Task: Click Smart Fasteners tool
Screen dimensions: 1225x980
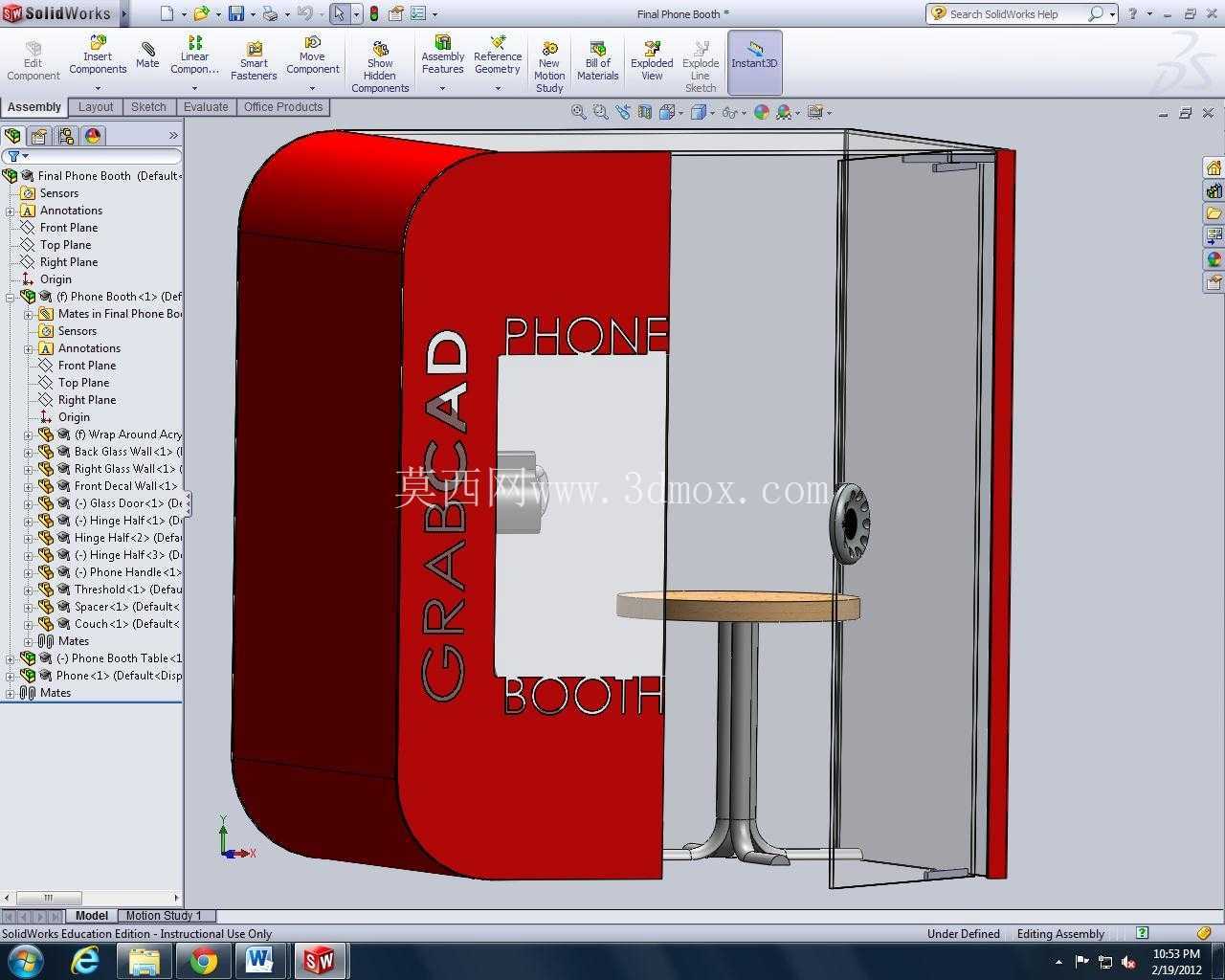Action: point(254,61)
